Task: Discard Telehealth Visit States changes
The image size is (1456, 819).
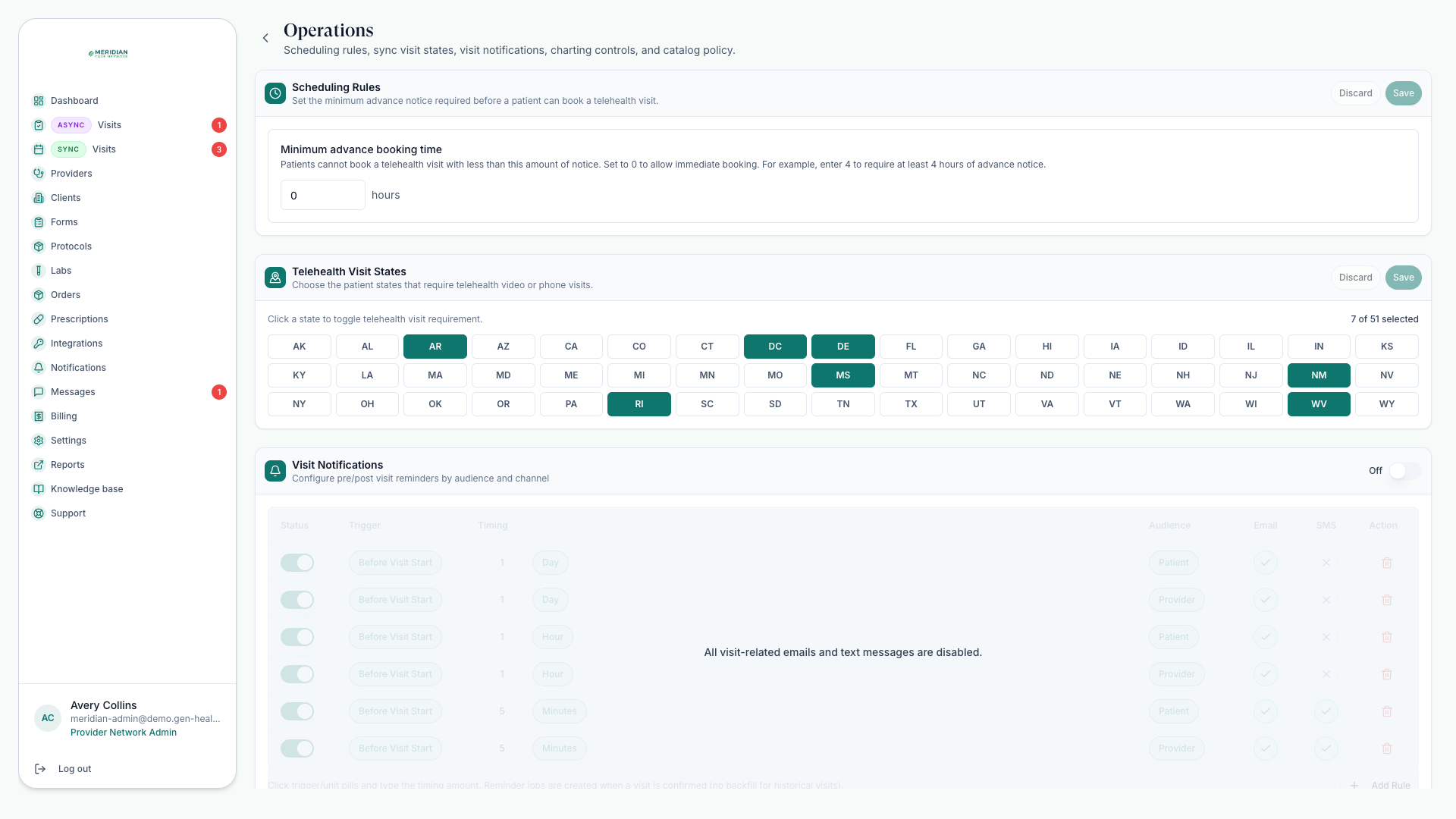Action: click(x=1355, y=278)
